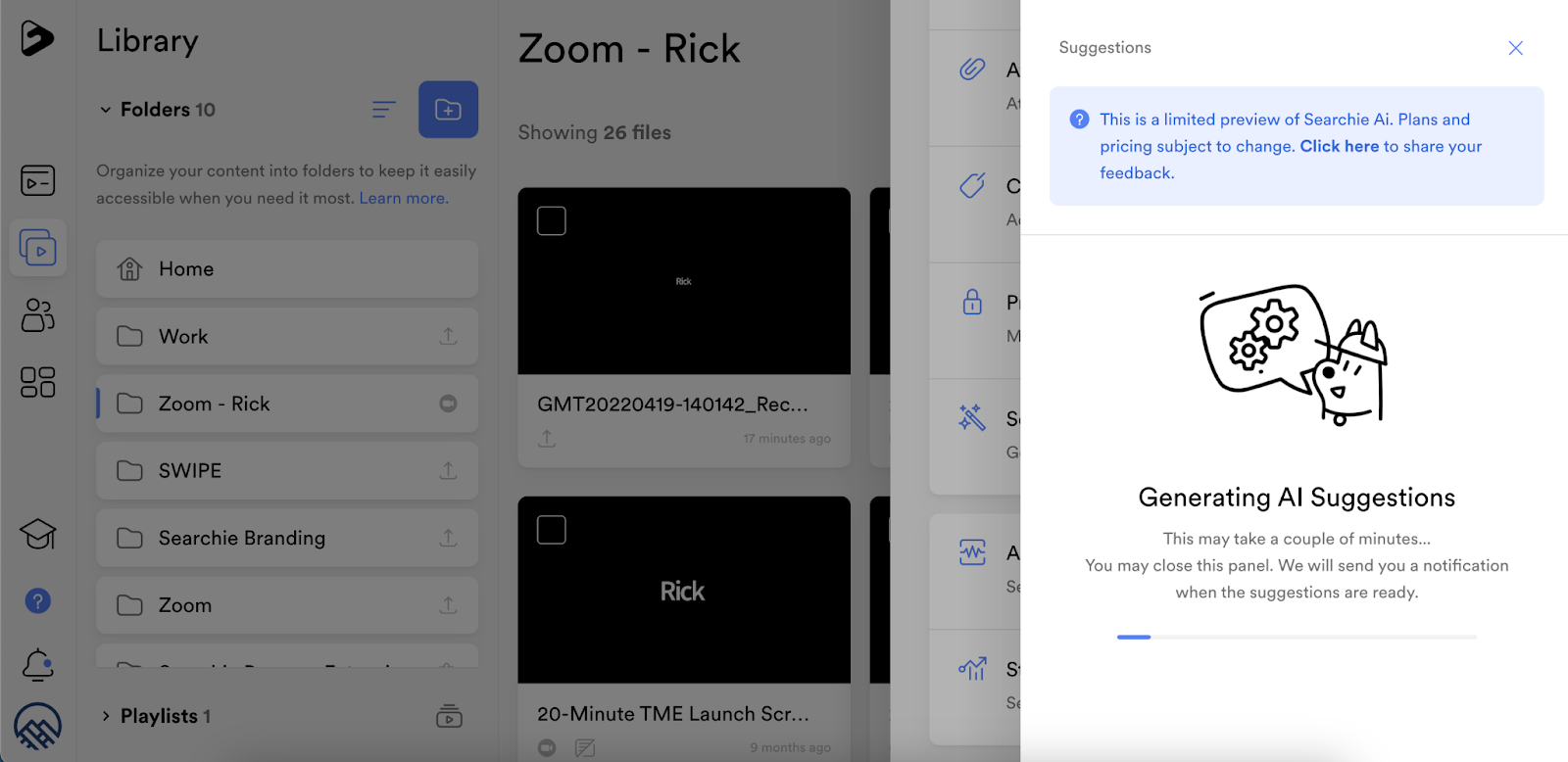Click the 'Showing 26 files' text
Screen dimensions: 1568x762
[595, 132]
